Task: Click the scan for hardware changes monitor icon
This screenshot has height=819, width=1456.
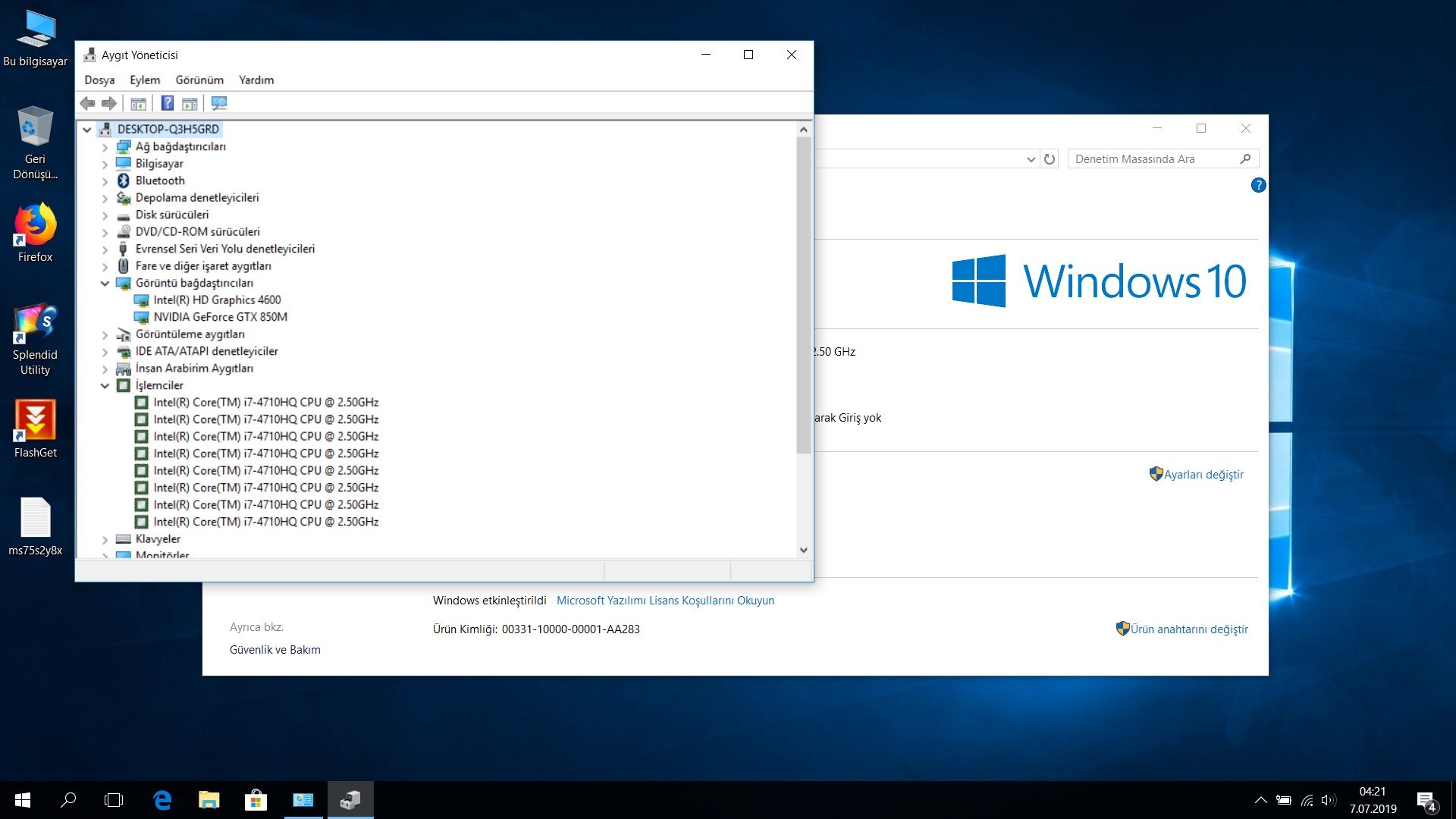Action: tap(219, 103)
